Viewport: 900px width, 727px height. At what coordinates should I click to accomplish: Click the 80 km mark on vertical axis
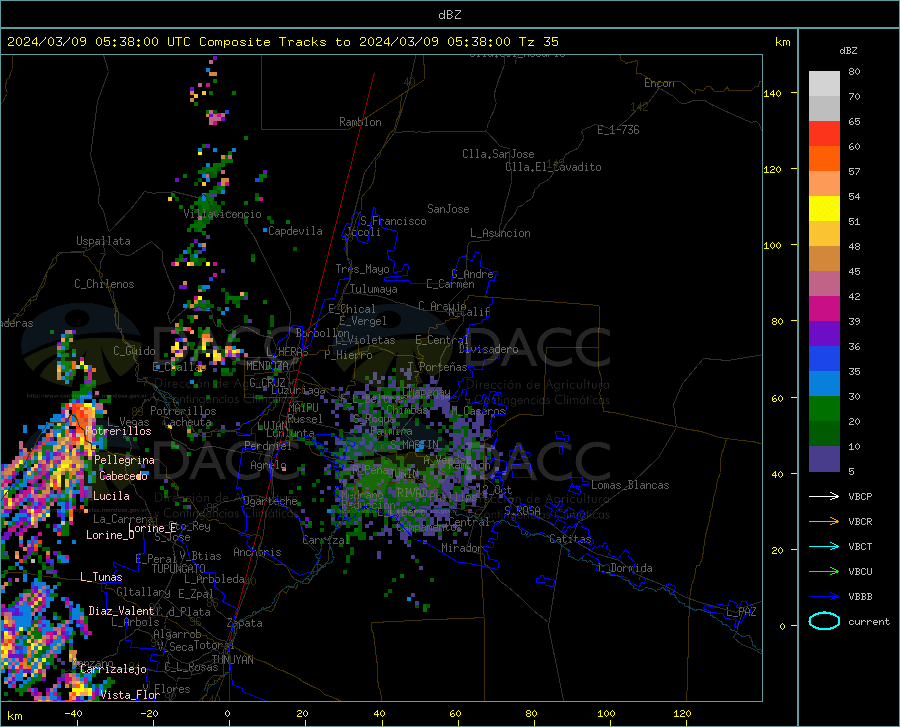pos(776,321)
